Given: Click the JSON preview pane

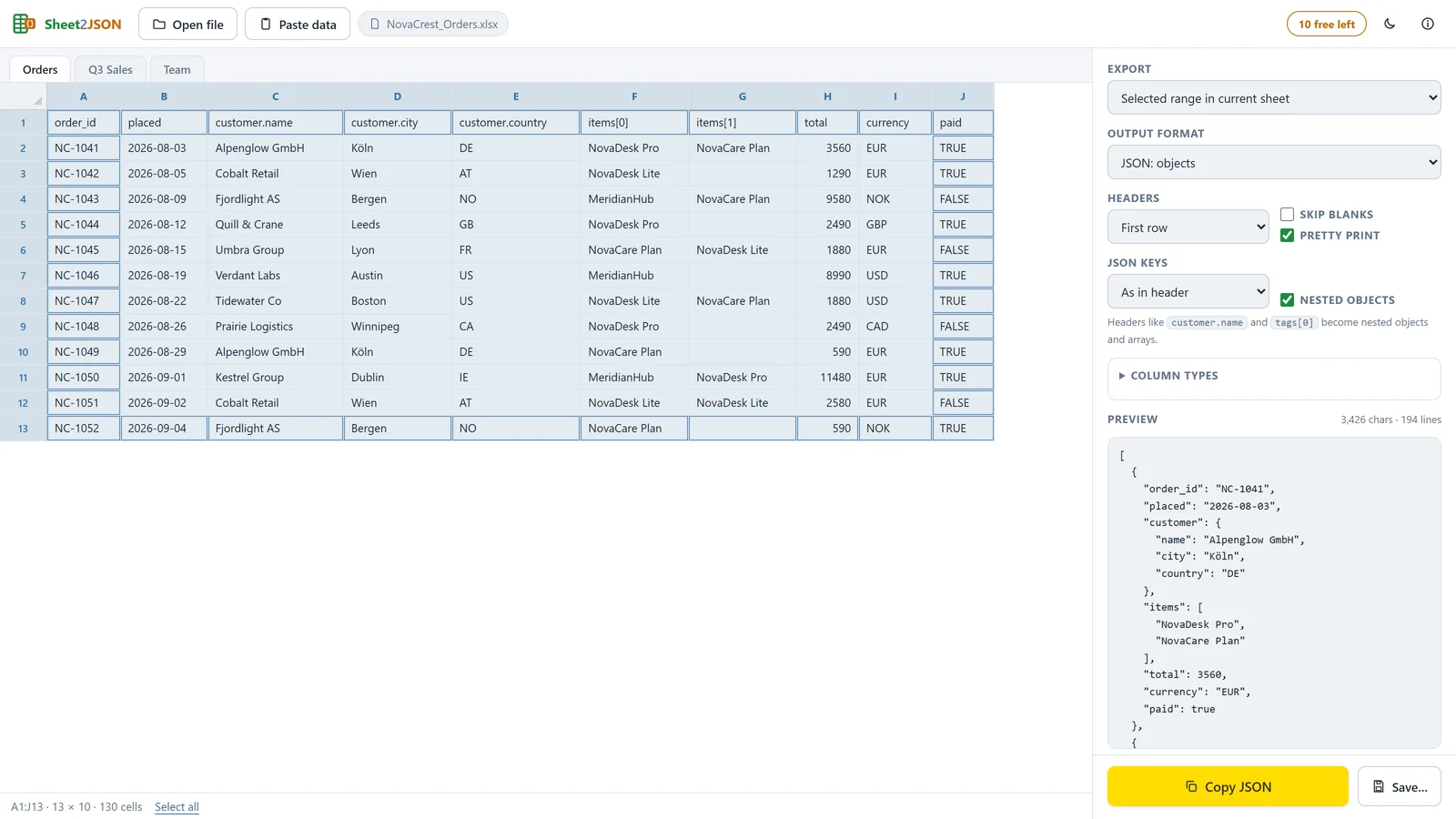Looking at the screenshot, I should 1274,592.
